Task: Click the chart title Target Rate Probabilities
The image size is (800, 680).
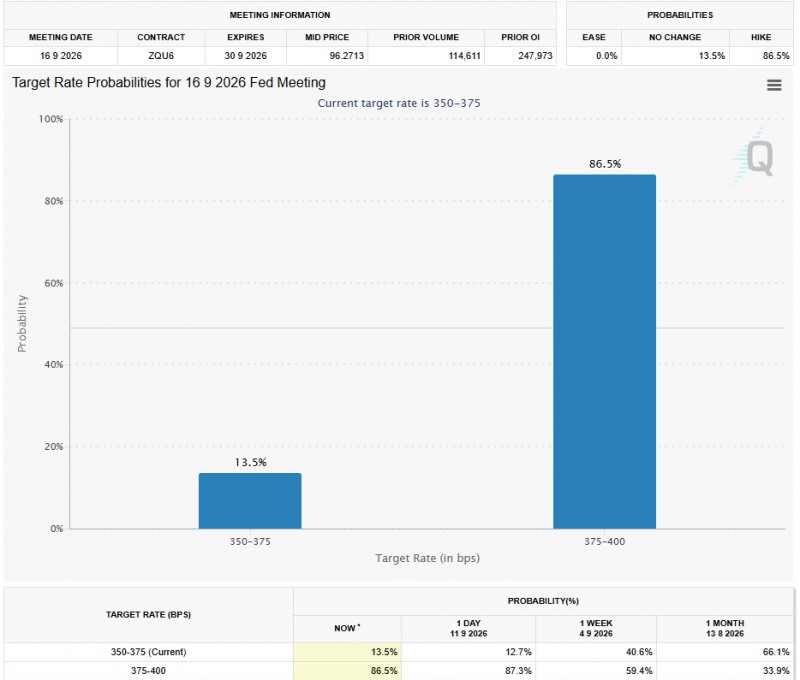Action: [169, 83]
